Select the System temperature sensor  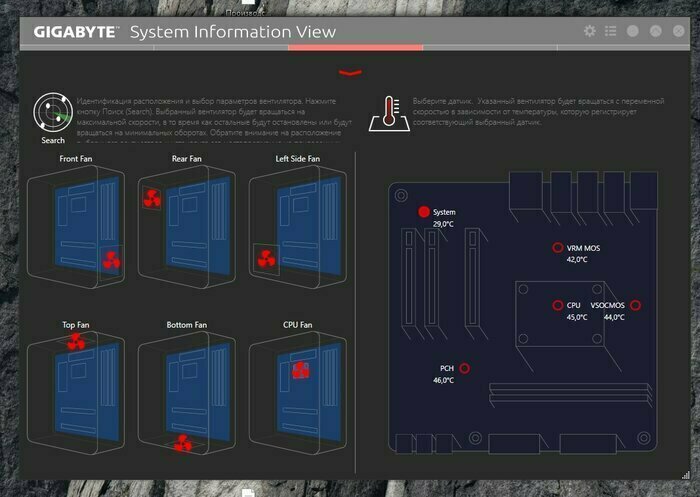tap(424, 212)
